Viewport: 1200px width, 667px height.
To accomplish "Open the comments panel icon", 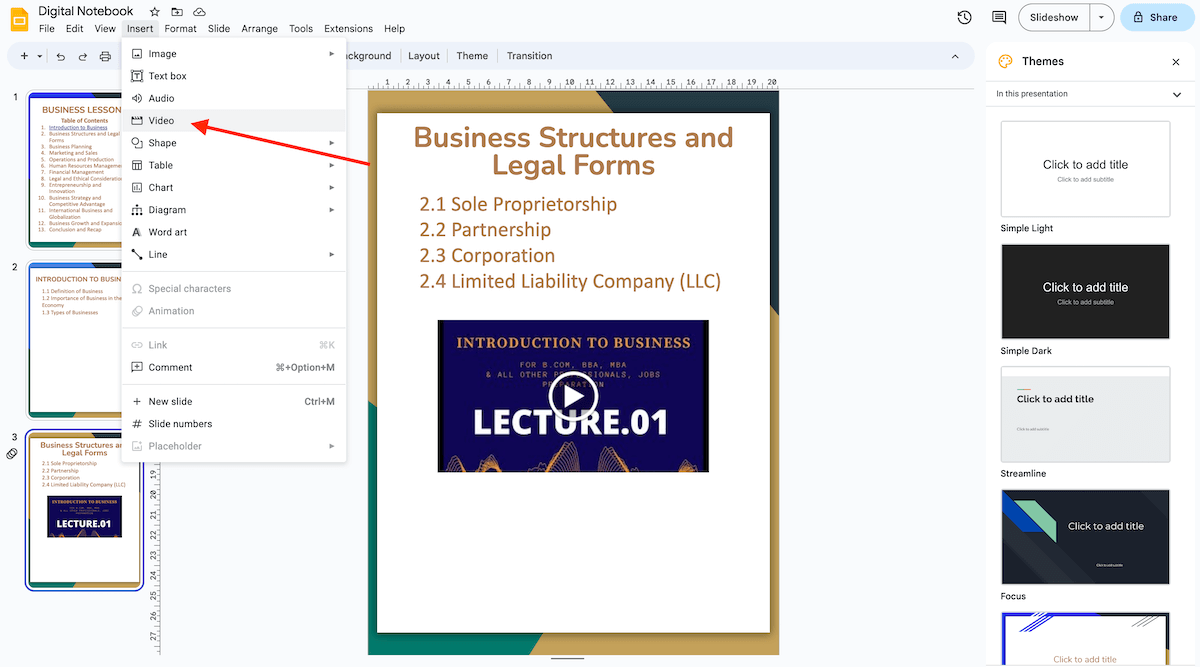I will point(999,17).
